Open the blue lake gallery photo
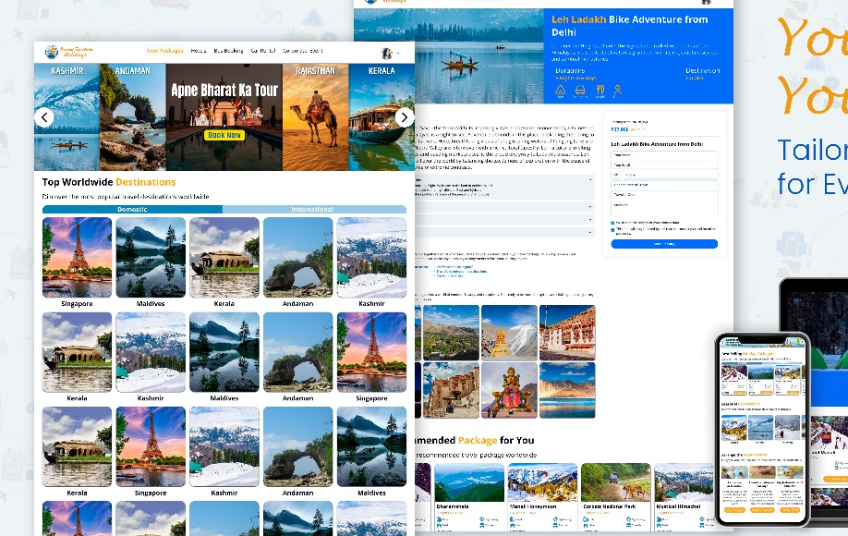848x536 pixels. coord(567,390)
